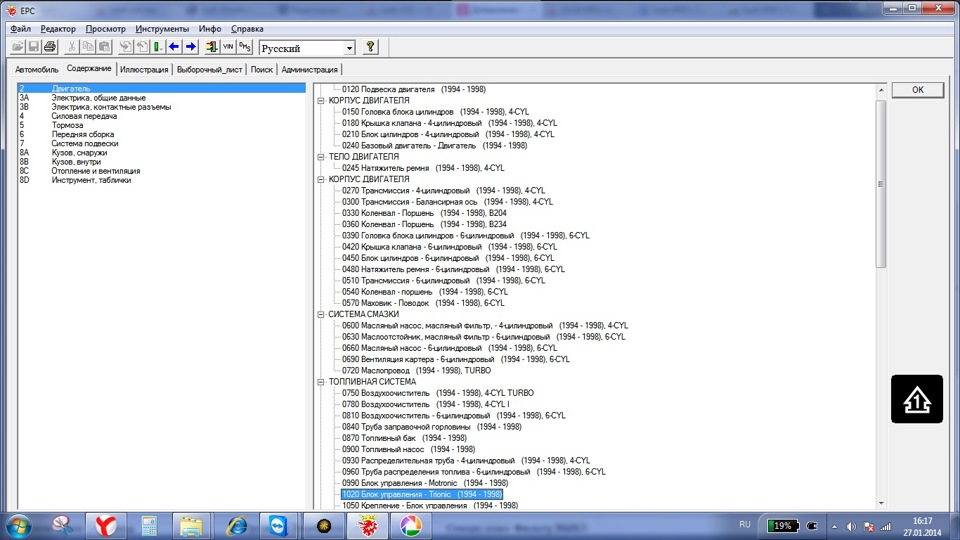The image size is (960, 540).
Task: Open the Инструменты menu
Action: [162, 29]
